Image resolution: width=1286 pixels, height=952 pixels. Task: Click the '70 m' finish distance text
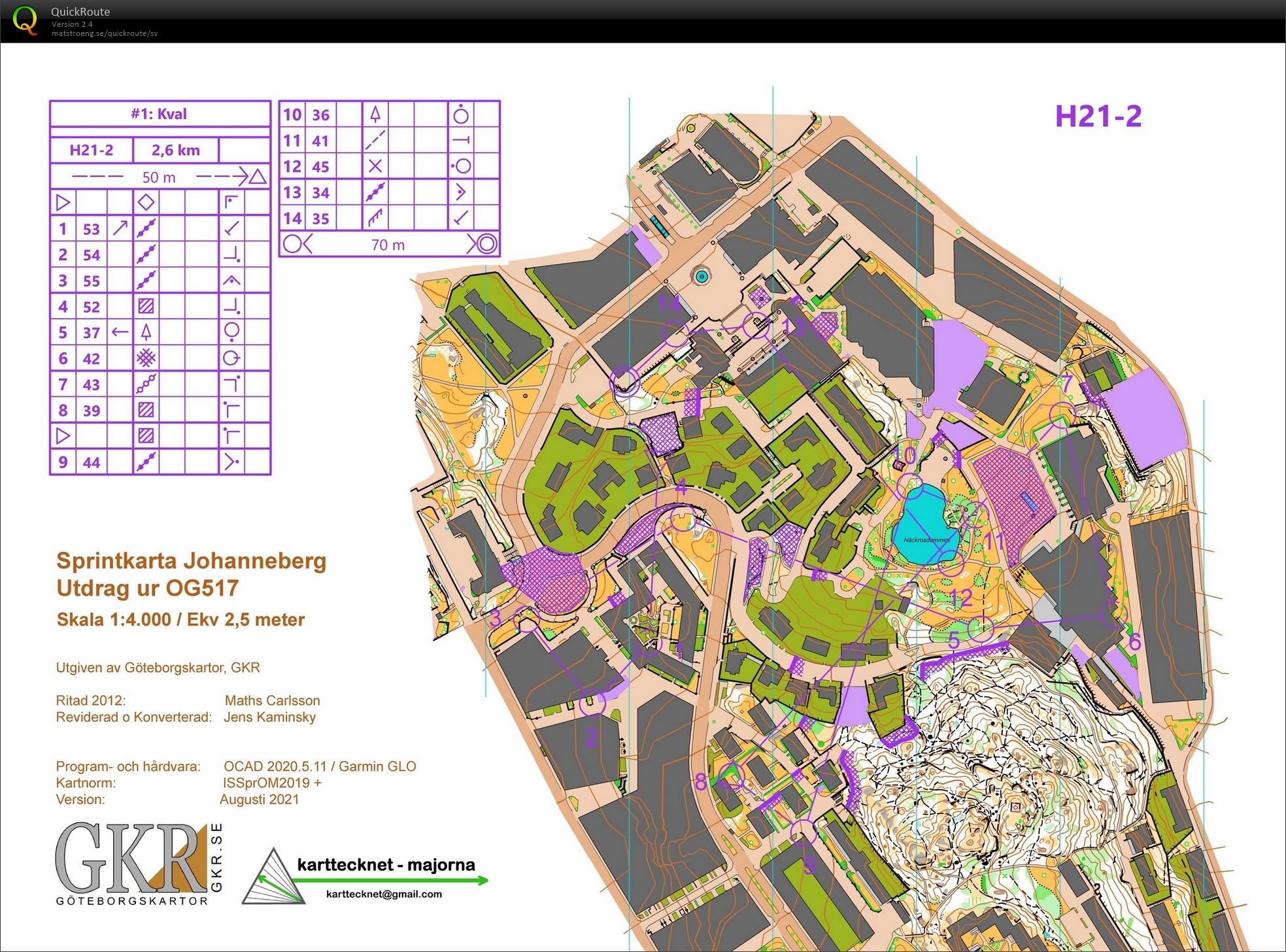(x=388, y=245)
